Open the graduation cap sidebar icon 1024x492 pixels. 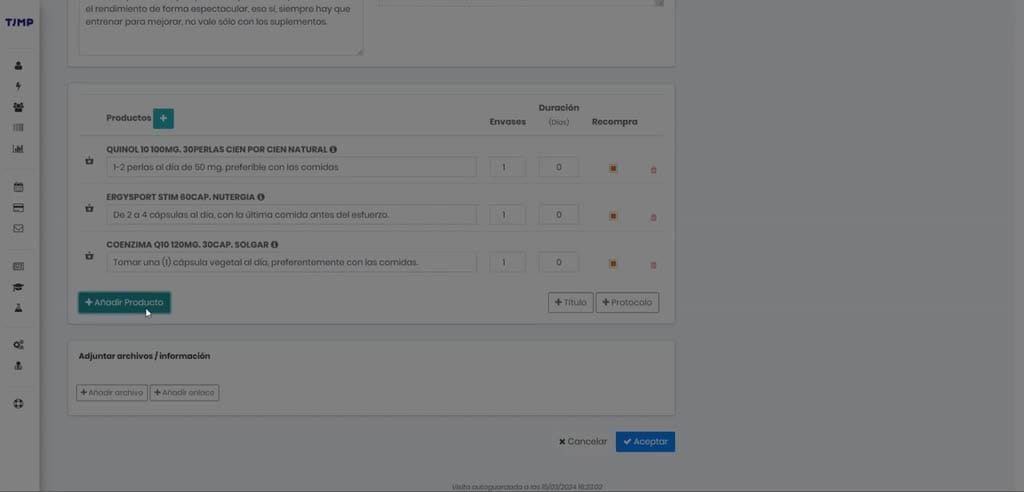pyautogui.click(x=18, y=287)
